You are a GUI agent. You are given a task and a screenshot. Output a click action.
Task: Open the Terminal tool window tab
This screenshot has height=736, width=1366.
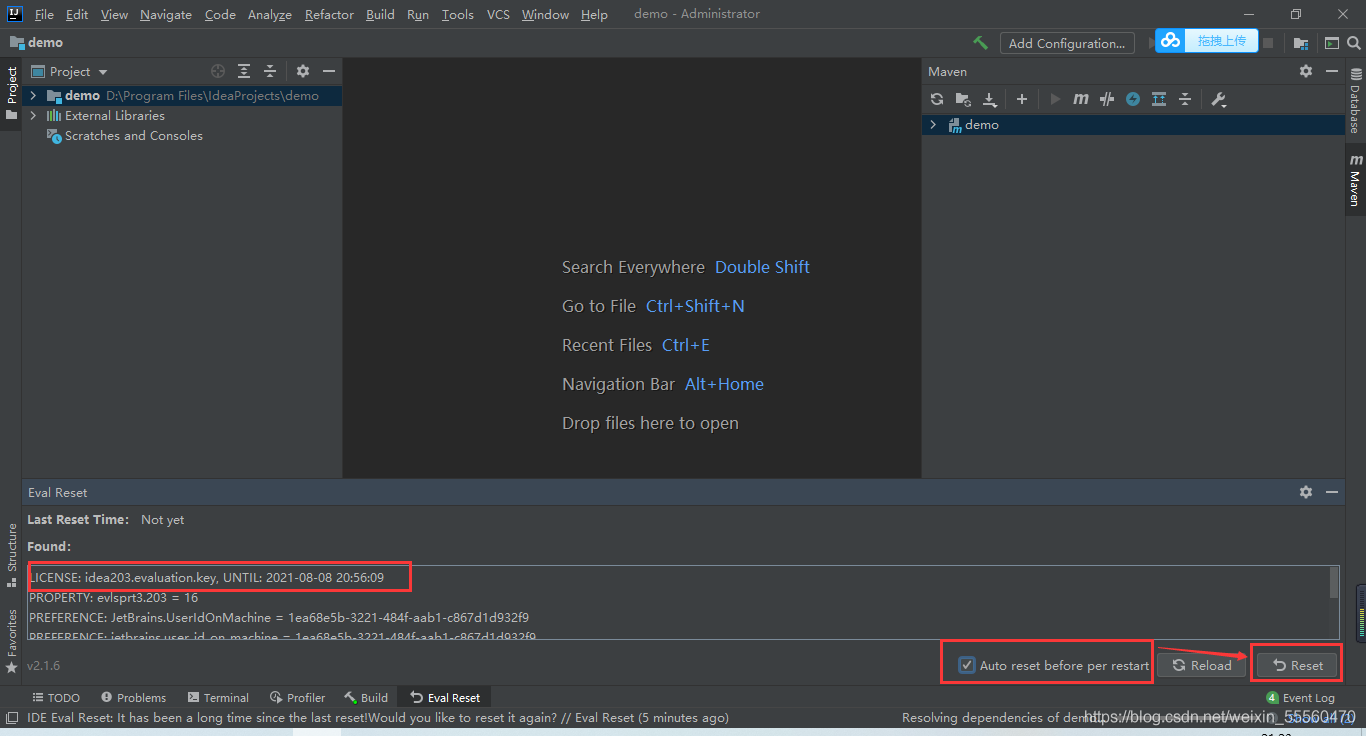click(217, 697)
